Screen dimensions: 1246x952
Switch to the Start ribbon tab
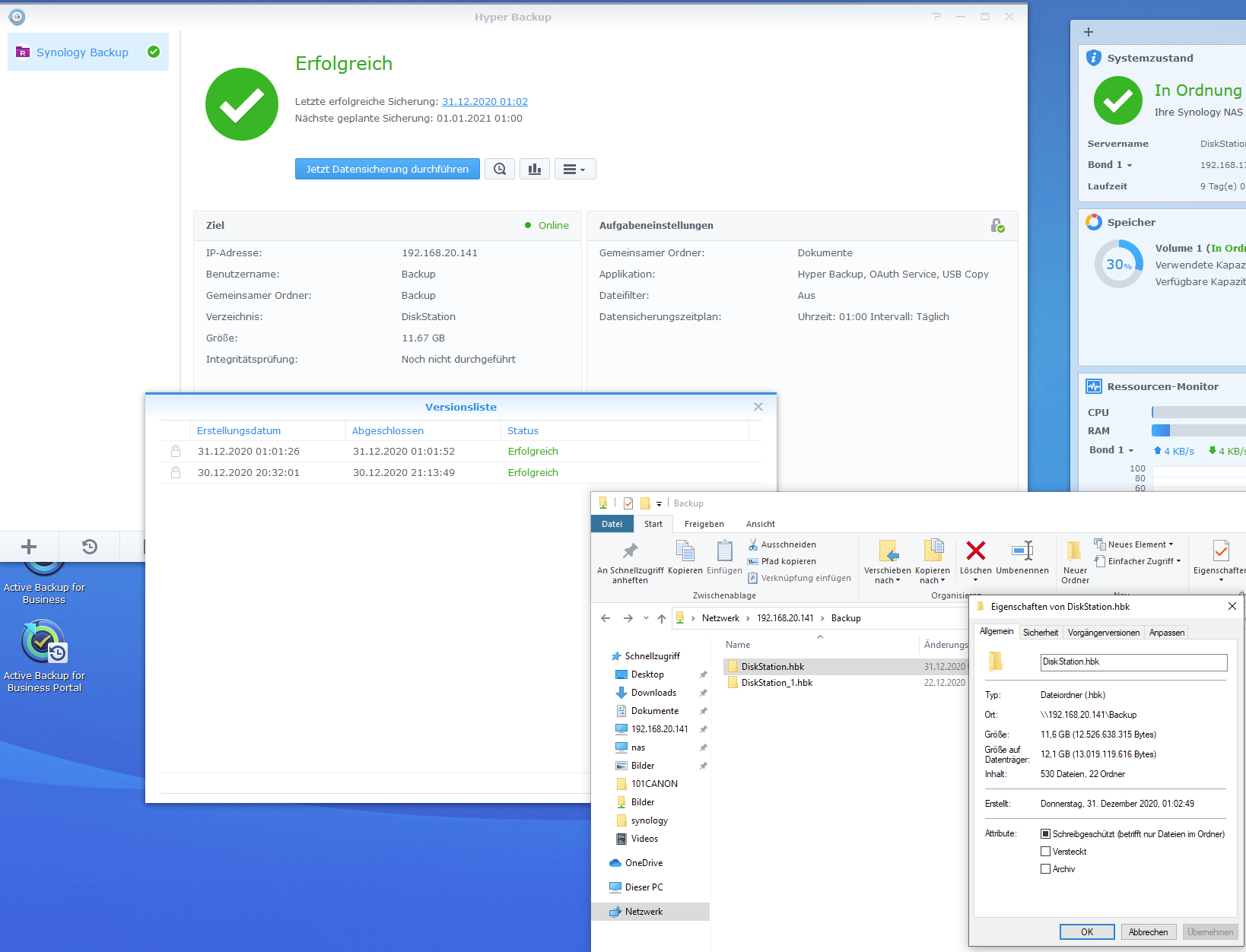653,524
